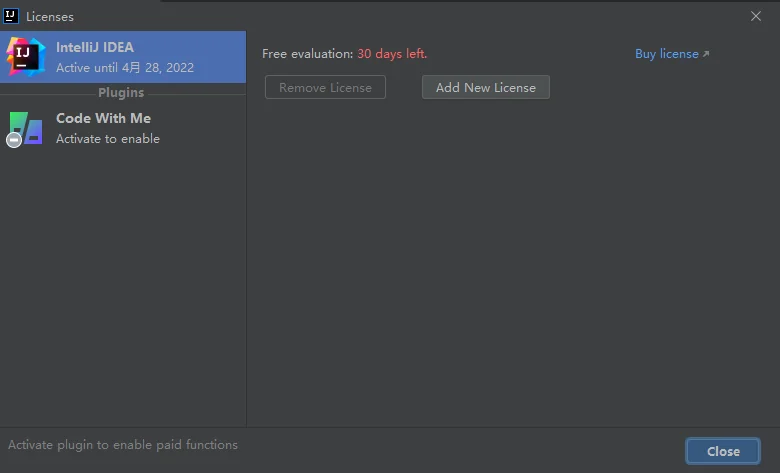
Task: Click the Close button
Action: [723, 451]
